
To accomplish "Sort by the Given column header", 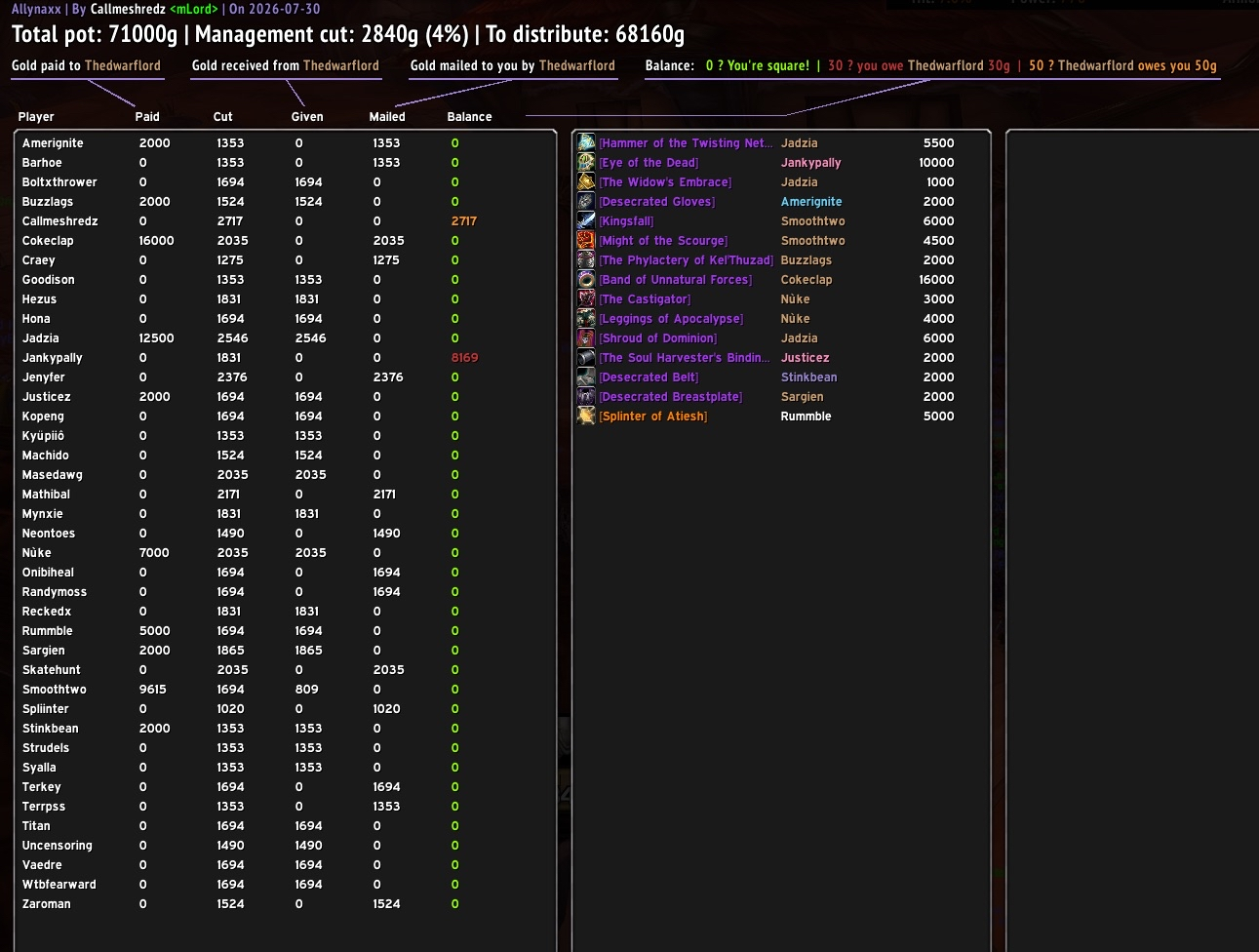I will point(307,117).
